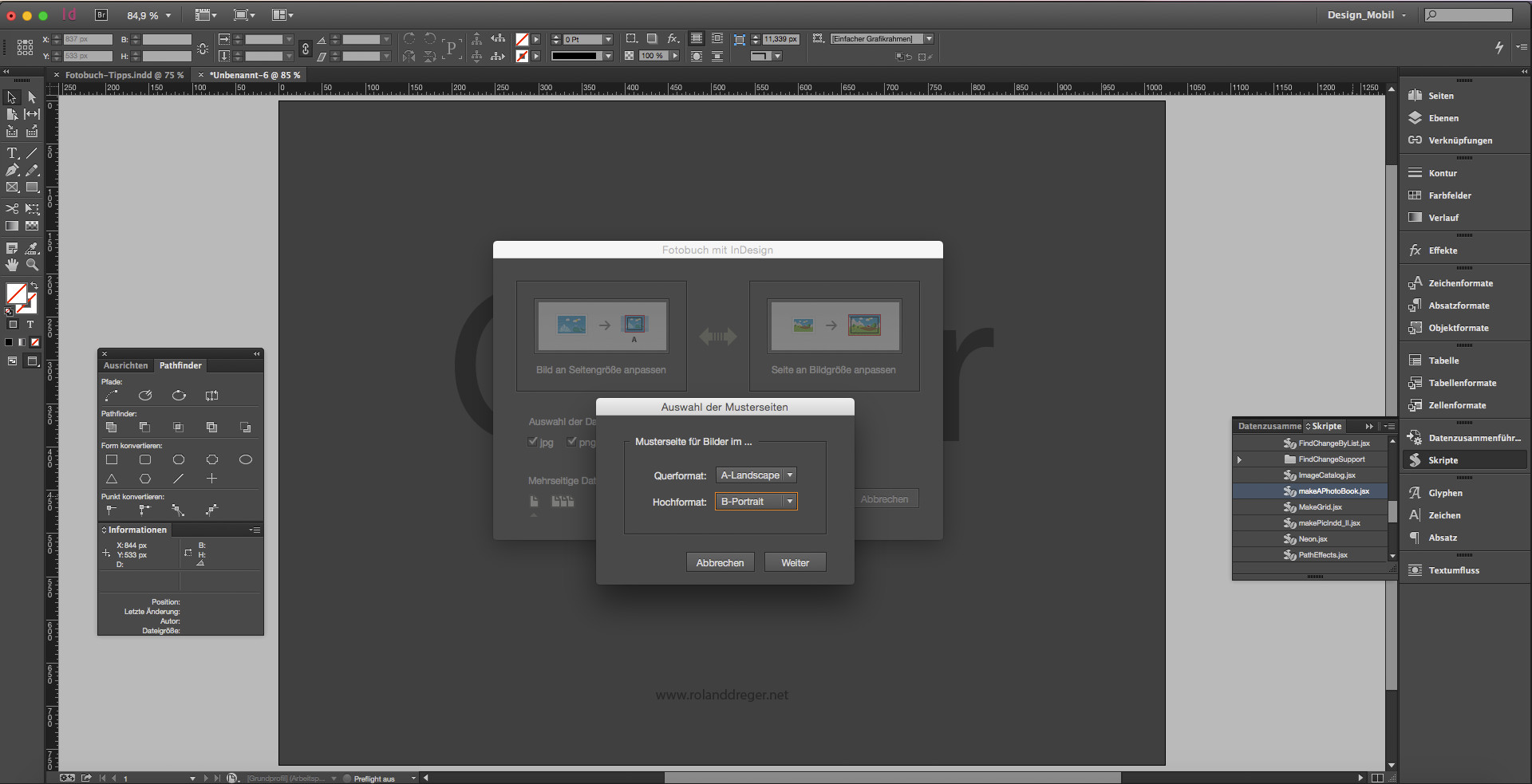Choose the Hand tool
1532x784 pixels.
(12, 265)
